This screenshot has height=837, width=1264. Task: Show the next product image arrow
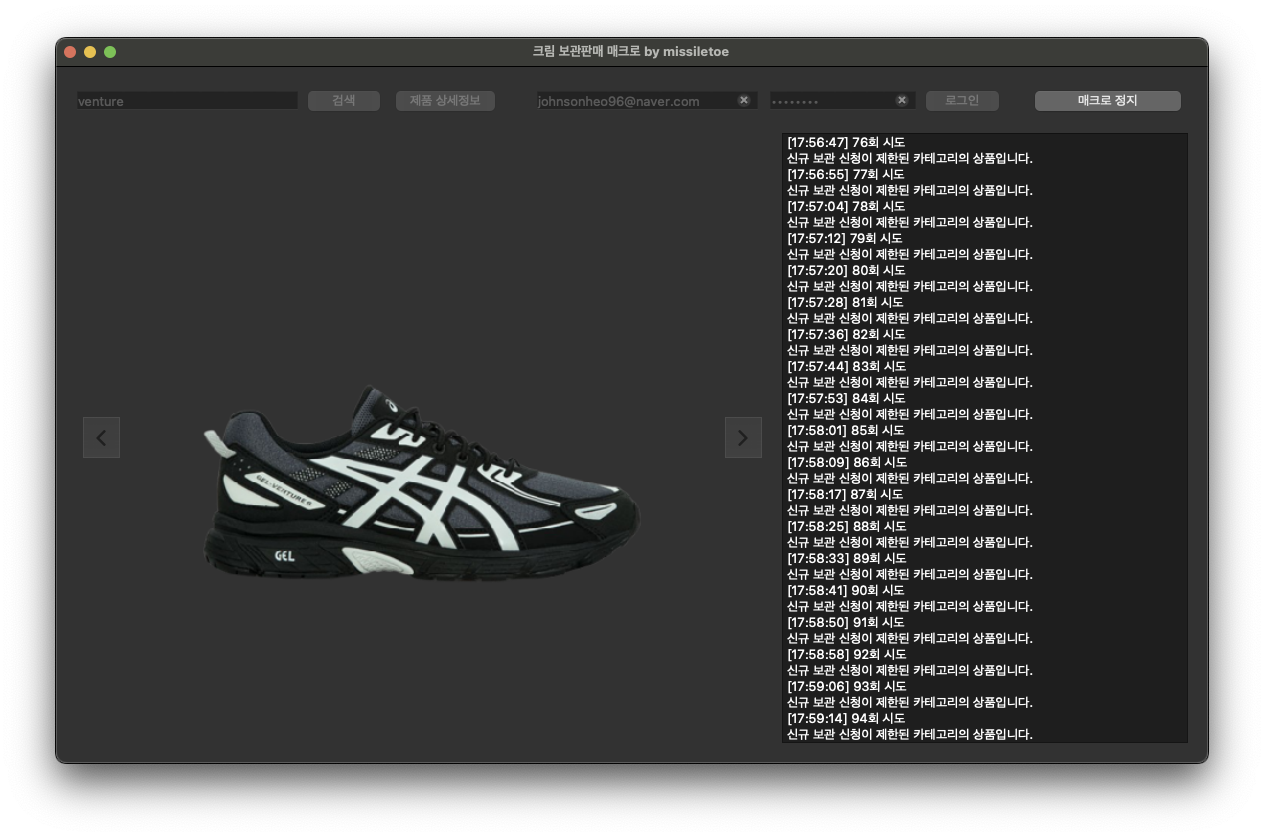[743, 437]
